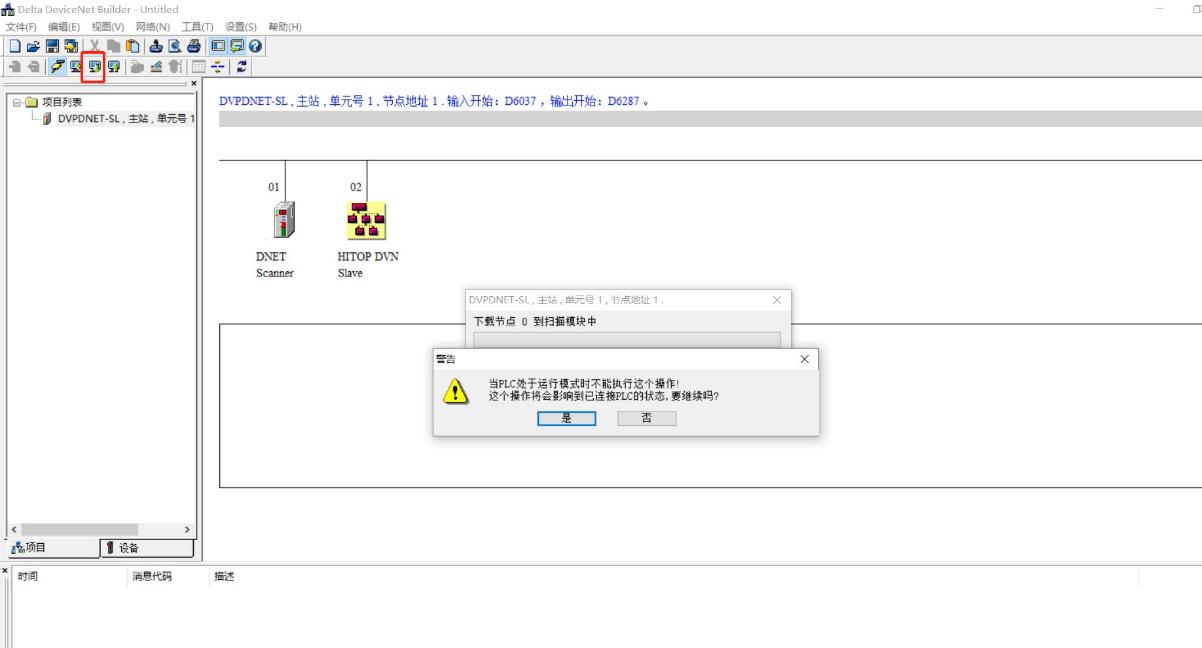The height and width of the screenshot is (648, 1202).
Task: Click the 下载节点 0 status text
Action: pos(535,322)
